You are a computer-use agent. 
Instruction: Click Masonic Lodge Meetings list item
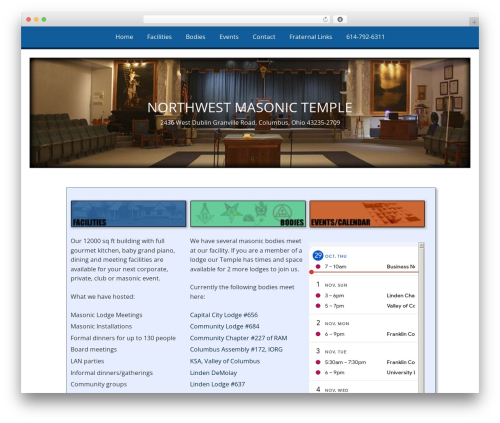[106, 315]
